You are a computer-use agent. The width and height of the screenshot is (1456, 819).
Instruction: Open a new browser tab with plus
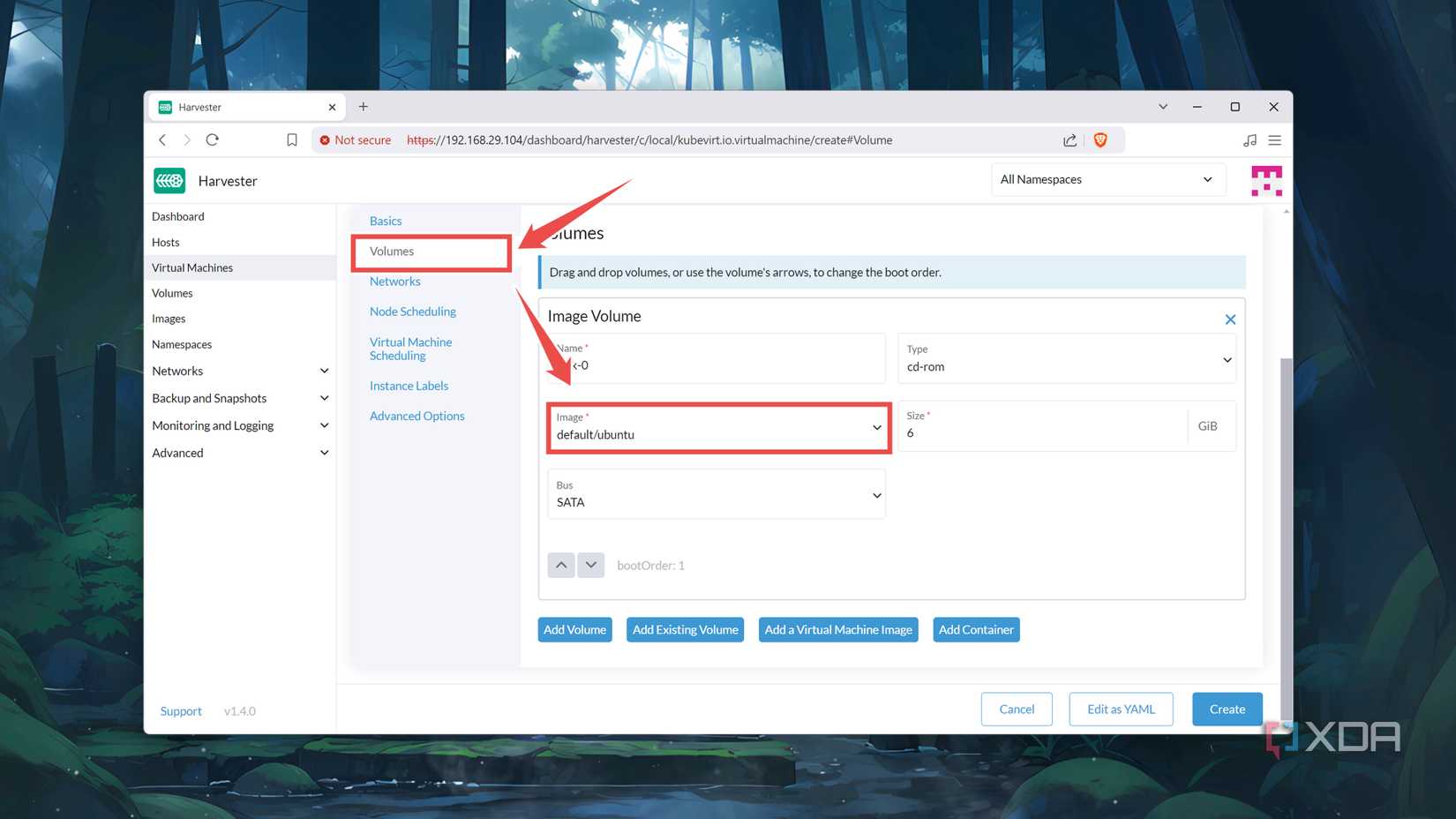click(x=363, y=107)
